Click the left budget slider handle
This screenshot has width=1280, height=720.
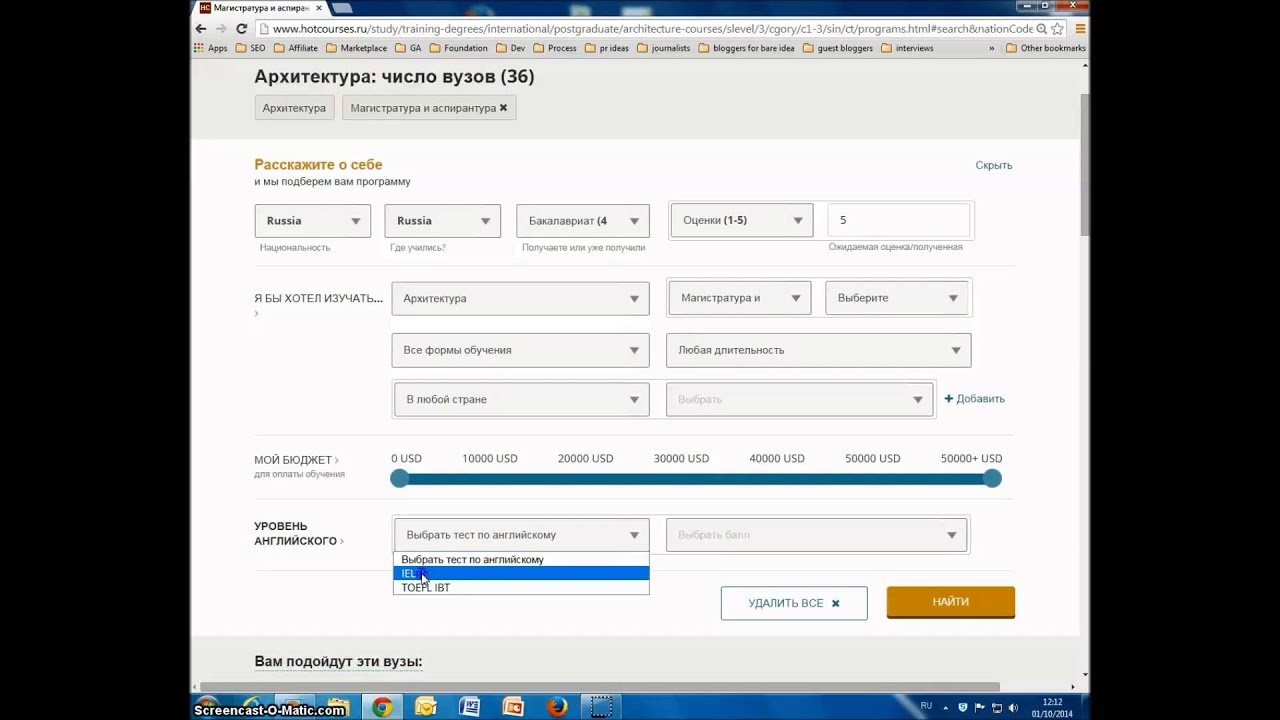point(400,479)
